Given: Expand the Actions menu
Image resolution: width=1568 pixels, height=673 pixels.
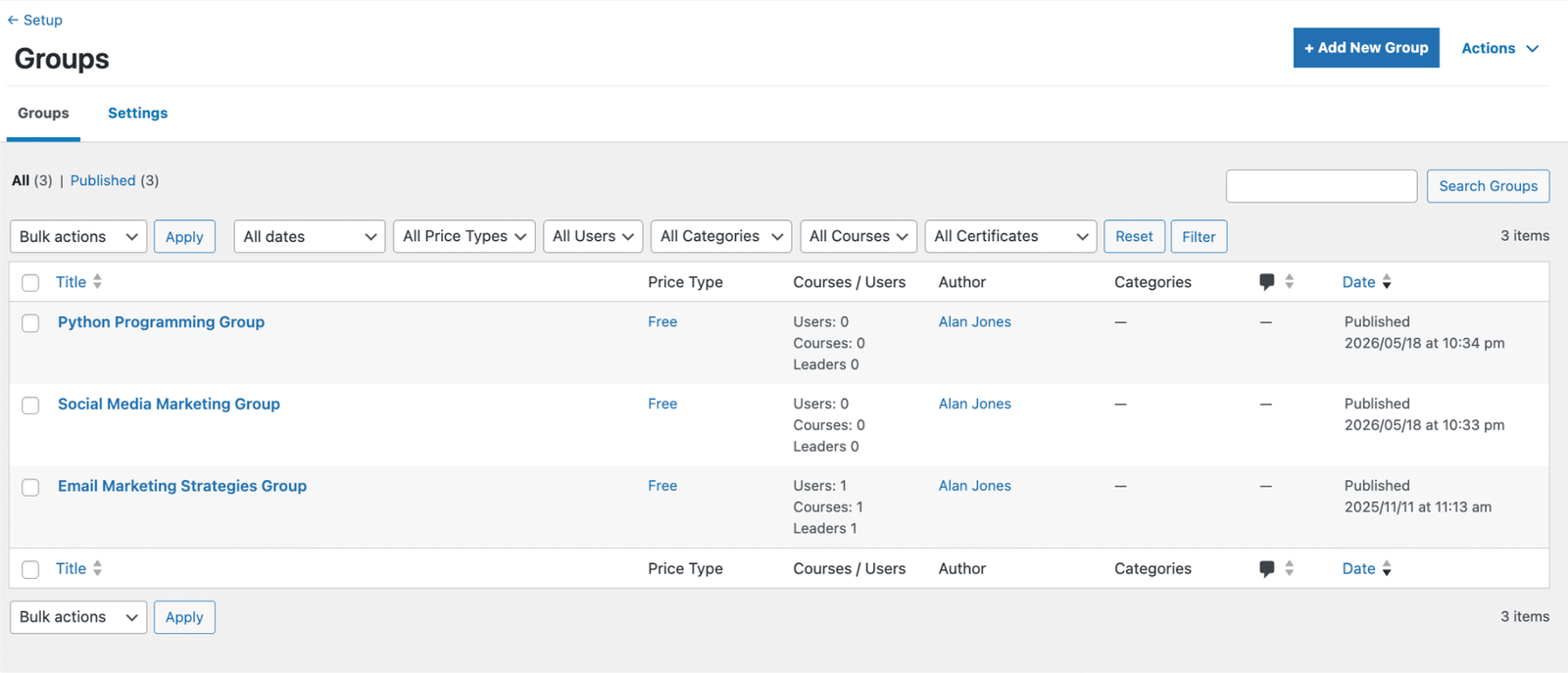Looking at the screenshot, I should [x=1499, y=48].
